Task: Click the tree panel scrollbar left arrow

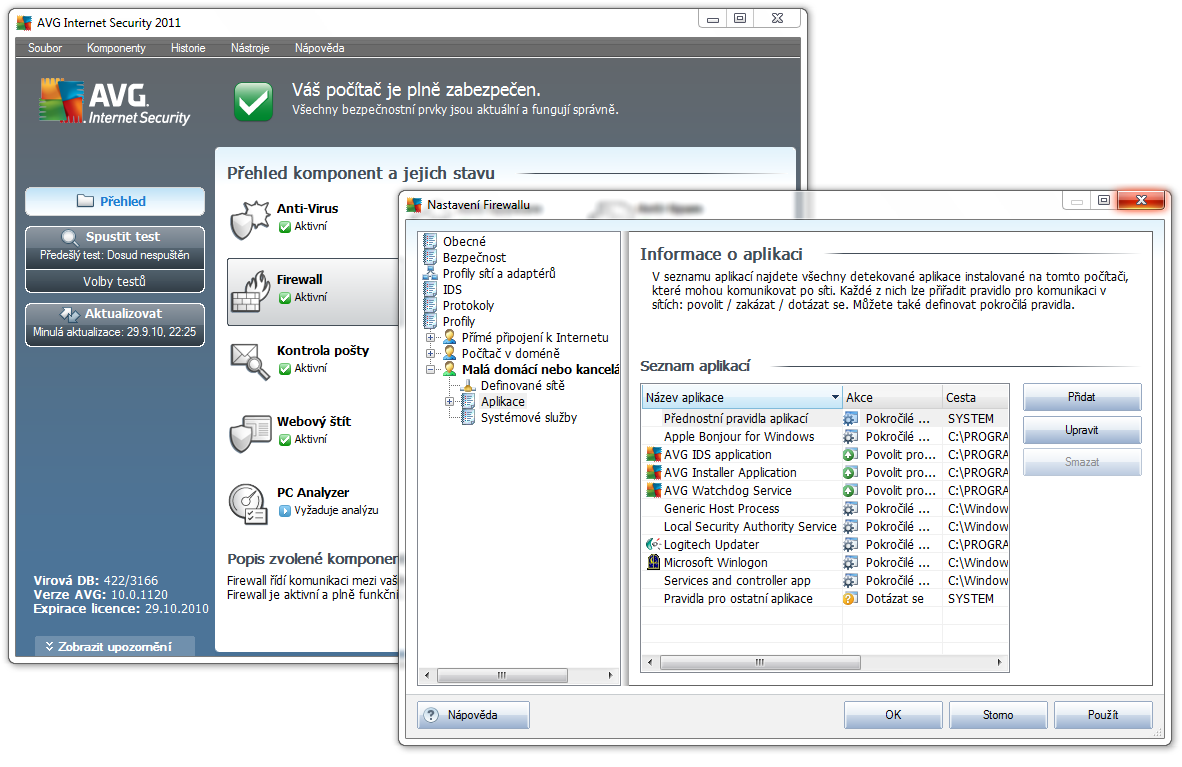Action: coord(427,675)
